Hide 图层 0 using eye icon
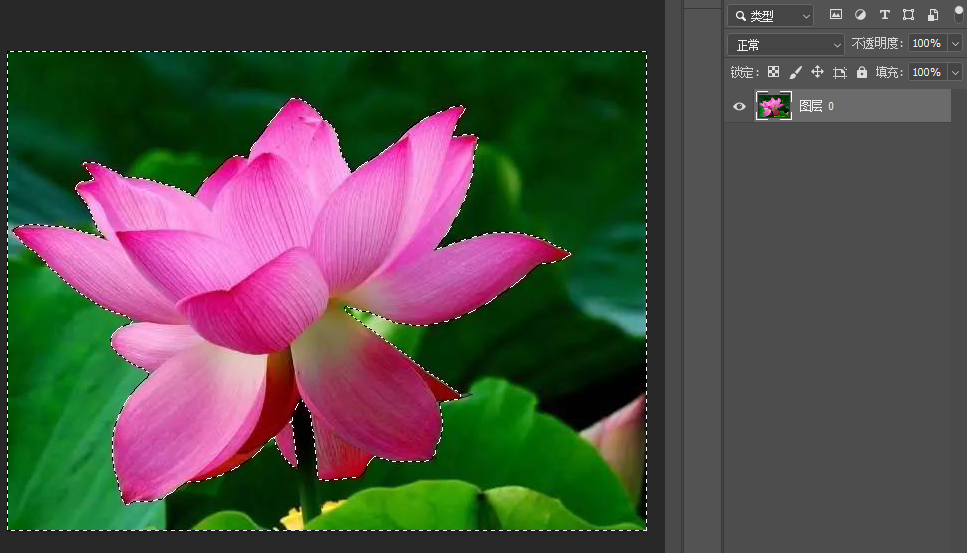967x553 pixels. [x=740, y=106]
